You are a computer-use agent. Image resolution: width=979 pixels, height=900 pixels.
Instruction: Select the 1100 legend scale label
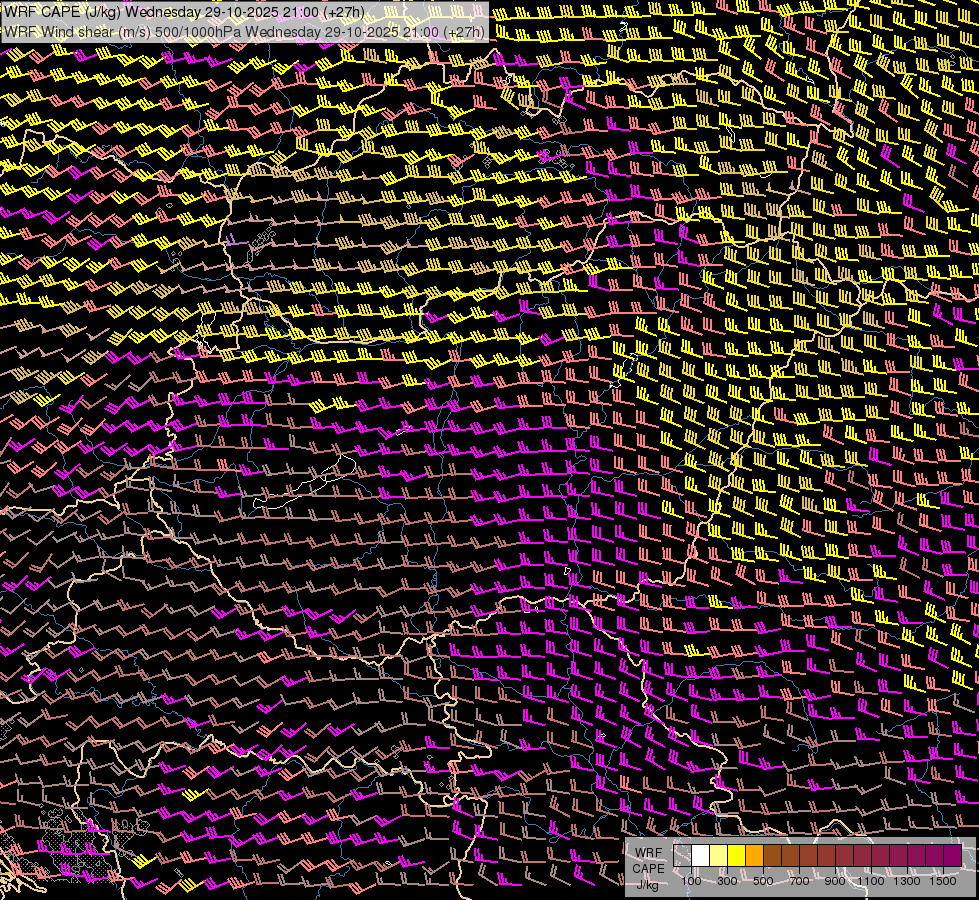pyautogui.click(x=873, y=881)
